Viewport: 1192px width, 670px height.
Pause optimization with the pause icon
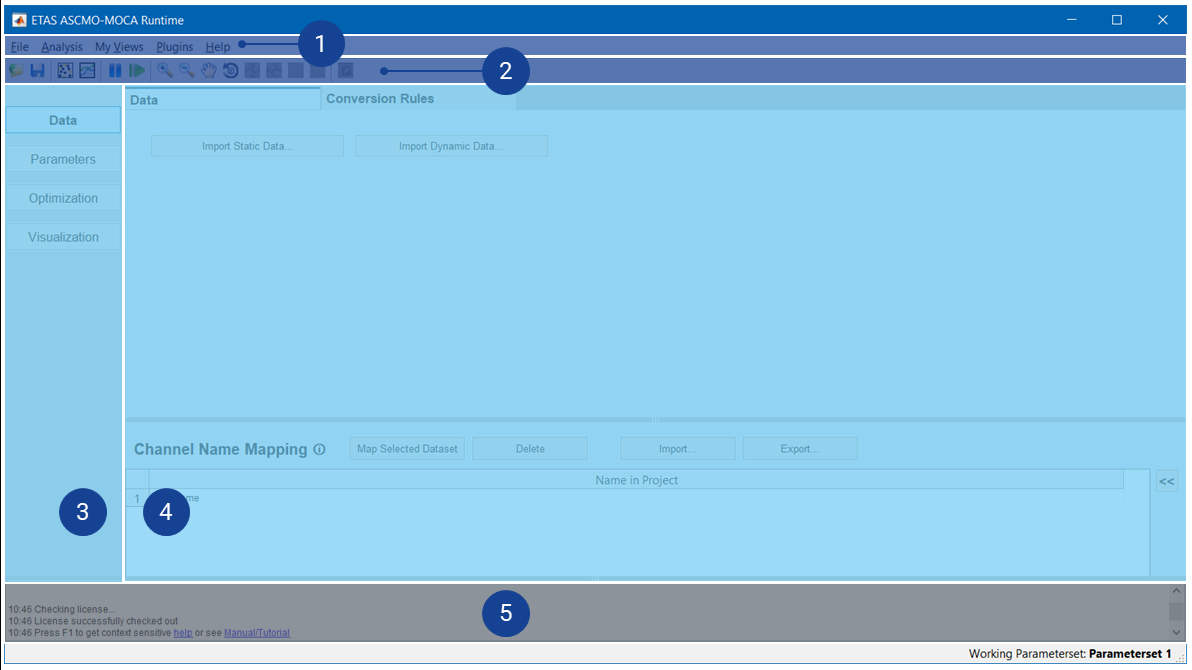click(115, 71)
